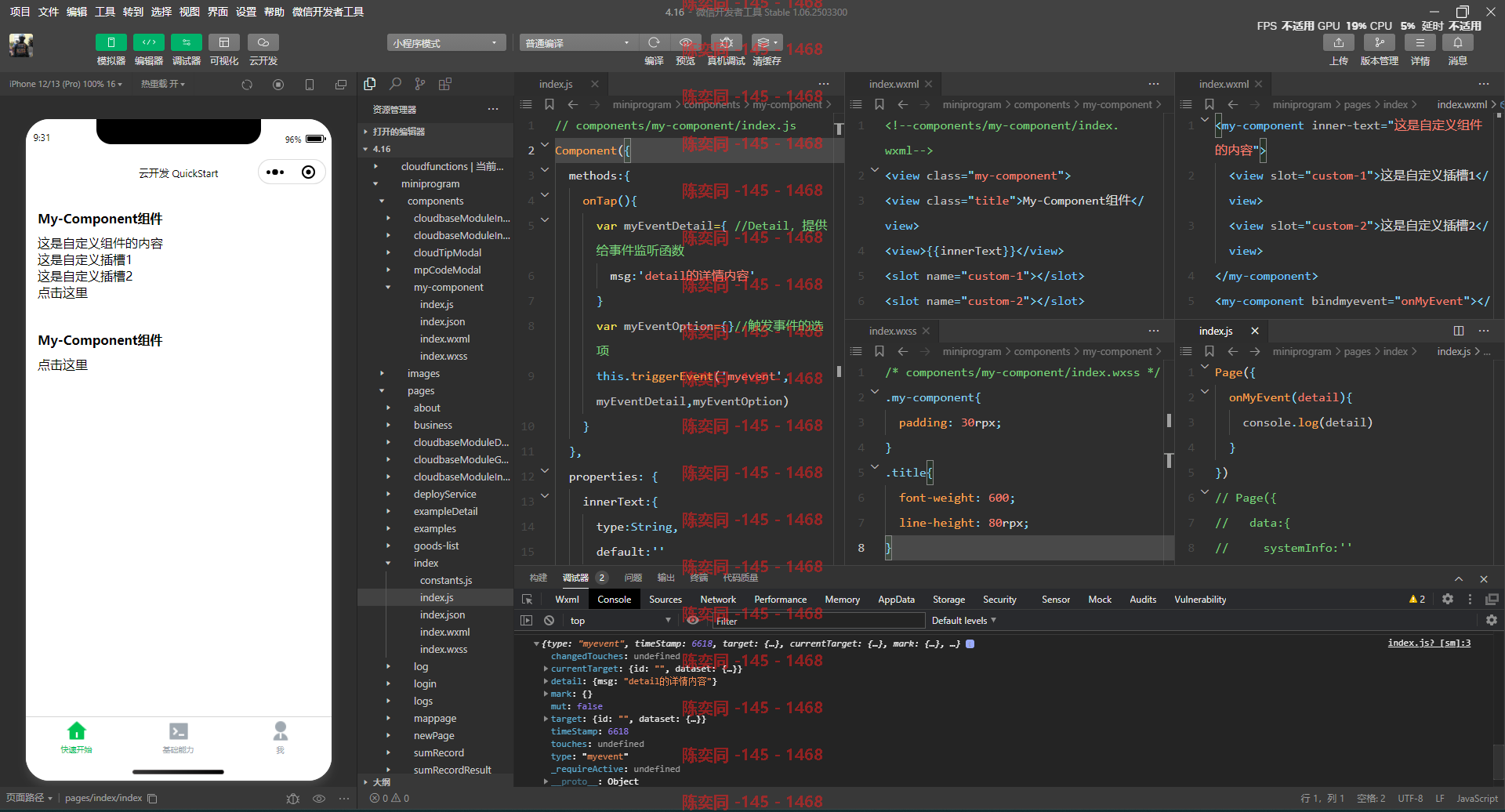The width and height of the screenshot is (1505, 812).
Task: Copy the pages/index/index page path
Action: coord(152,799)
